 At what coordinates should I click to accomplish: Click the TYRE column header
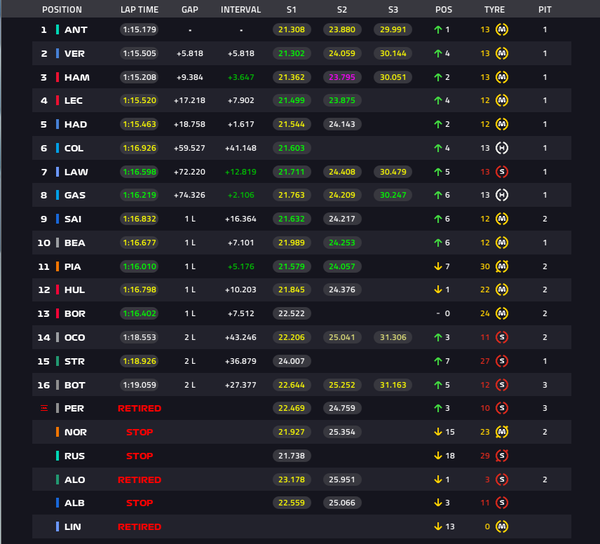(x=494, y=10)
